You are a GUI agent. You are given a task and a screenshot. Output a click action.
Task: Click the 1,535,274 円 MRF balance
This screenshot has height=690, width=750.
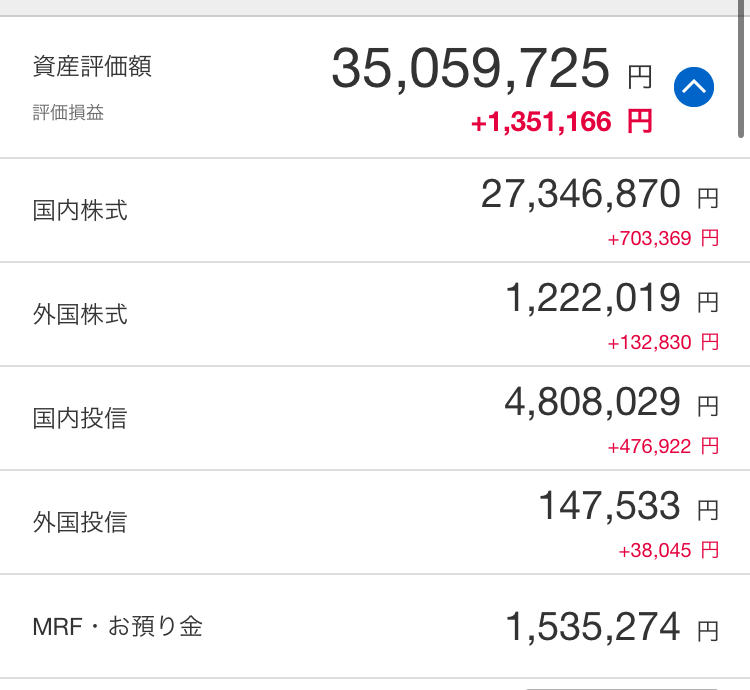[x=612, y=627]
